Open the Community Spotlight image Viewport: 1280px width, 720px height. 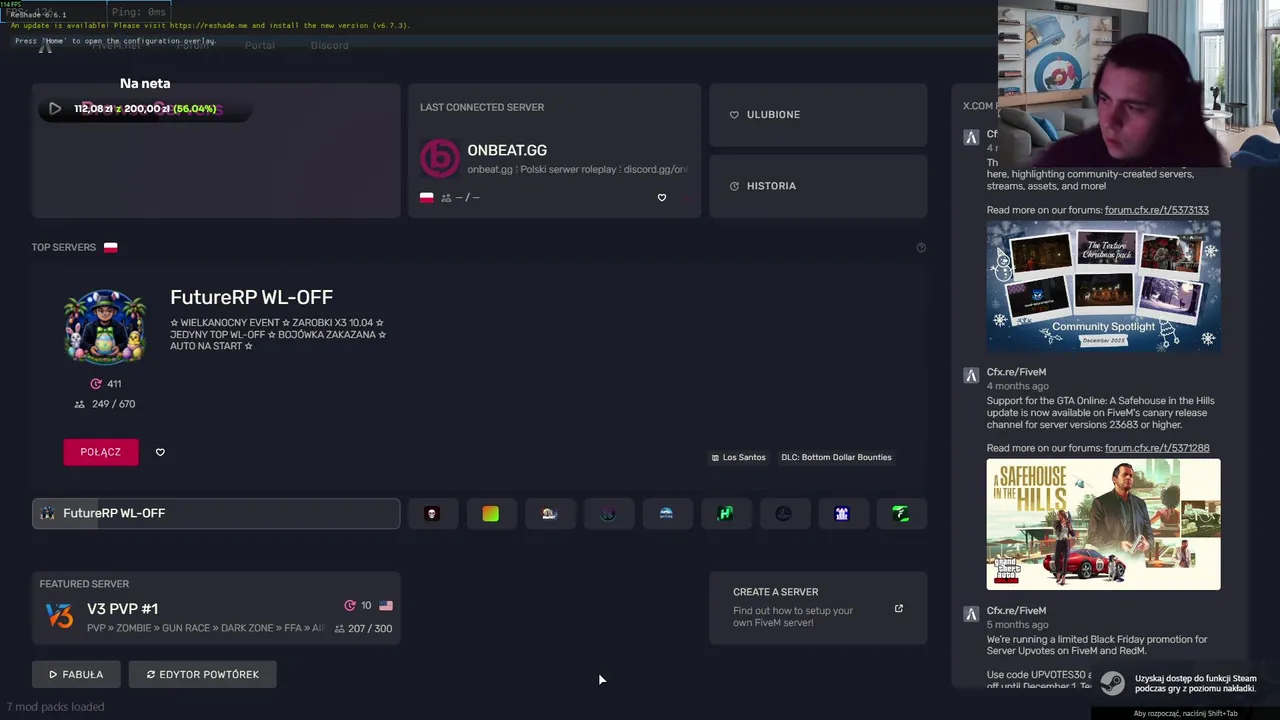tap(1104, 286)
